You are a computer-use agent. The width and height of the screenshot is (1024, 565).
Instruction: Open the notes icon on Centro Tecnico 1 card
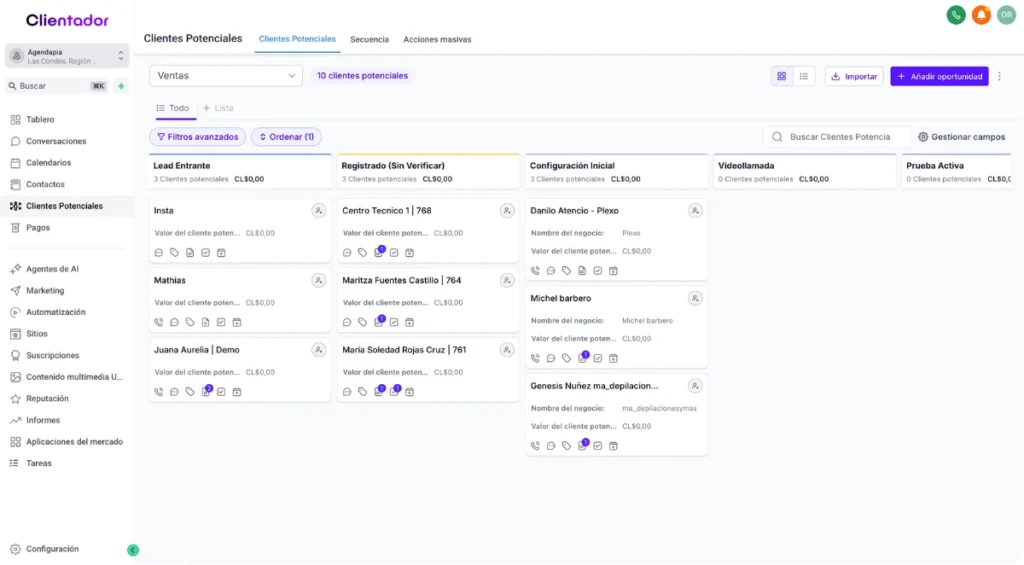(x=379, y=252)
